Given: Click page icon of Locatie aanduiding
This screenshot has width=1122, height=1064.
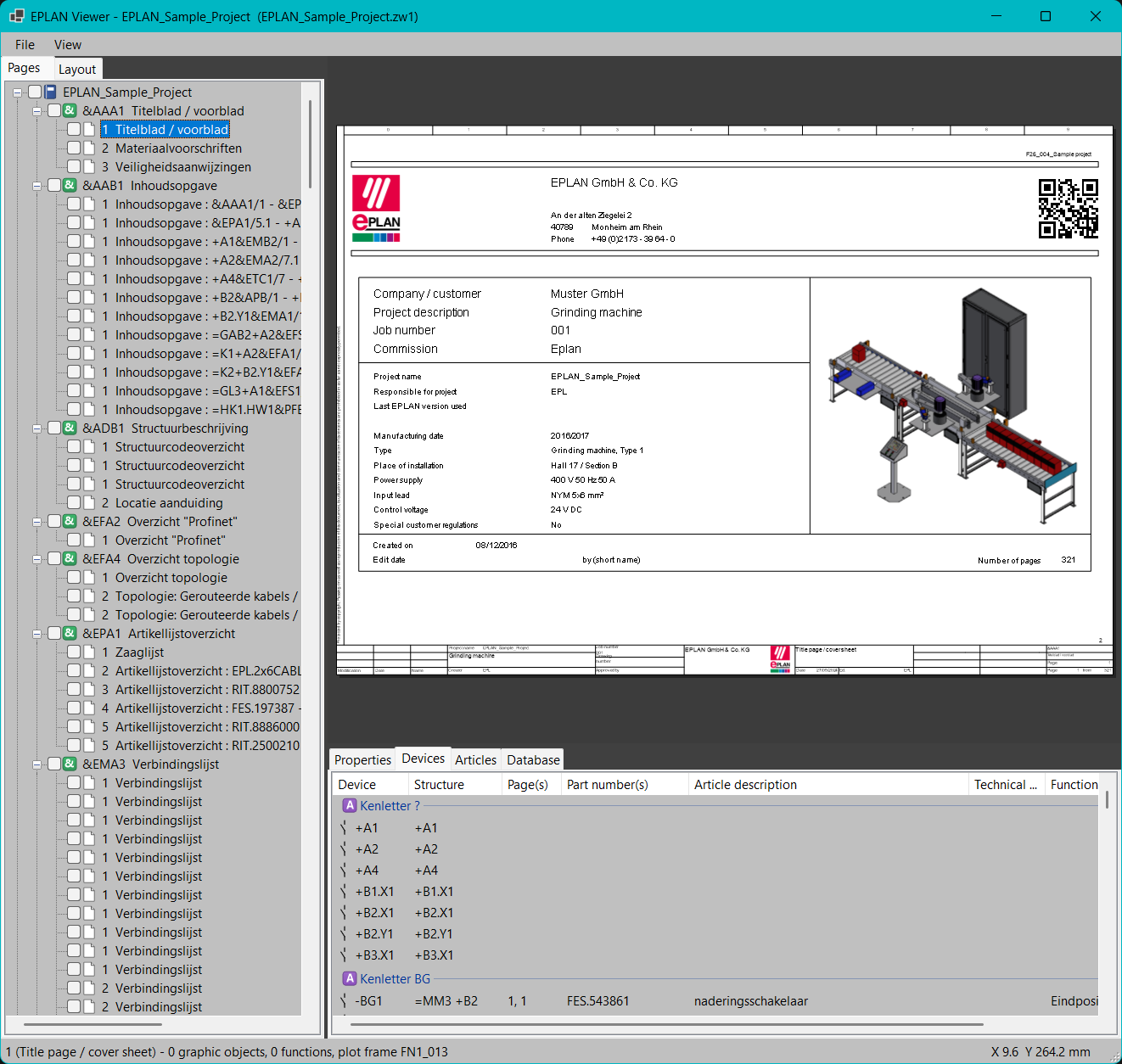Looking at the screenshot, I should 89,502.
